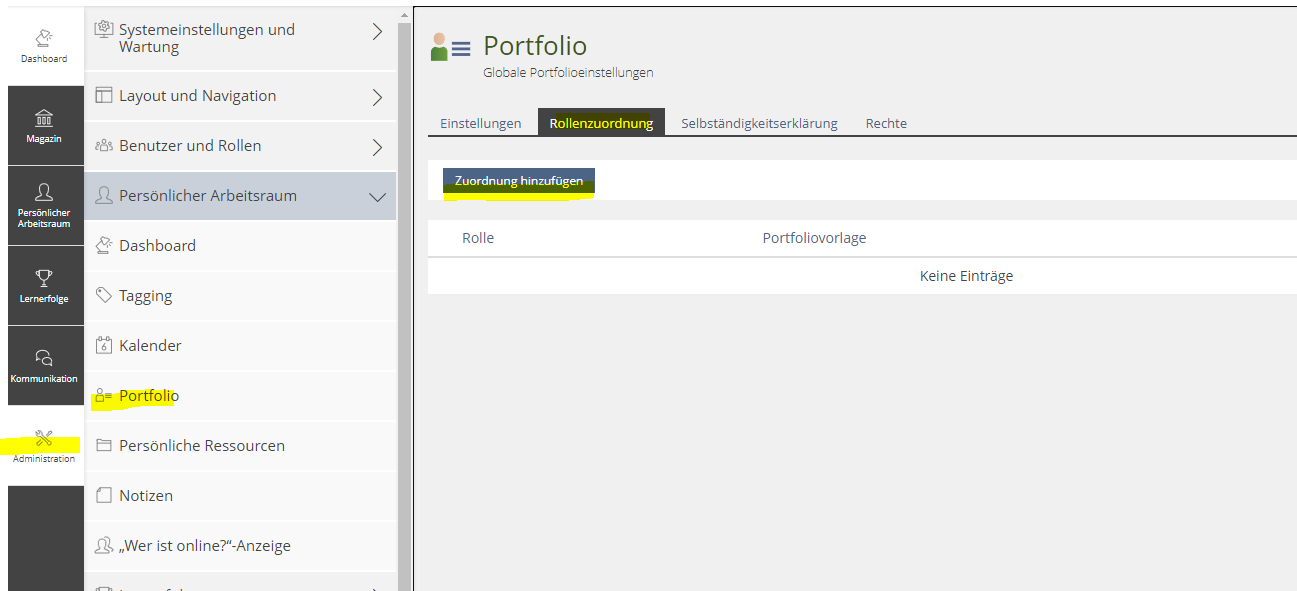This screenshot has height=591, width=1297.
Task: Open the Rechte tab
Action: [x=886, y=123]
